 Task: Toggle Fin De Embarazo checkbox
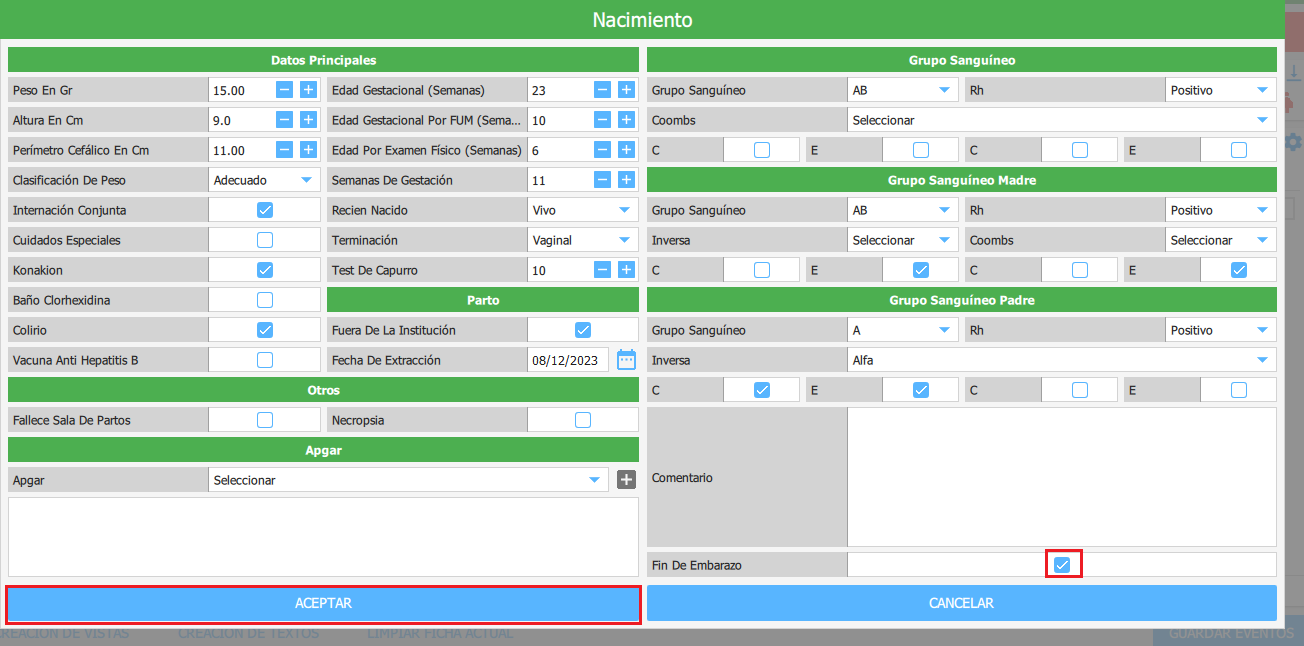click(x=1063, y=565)
